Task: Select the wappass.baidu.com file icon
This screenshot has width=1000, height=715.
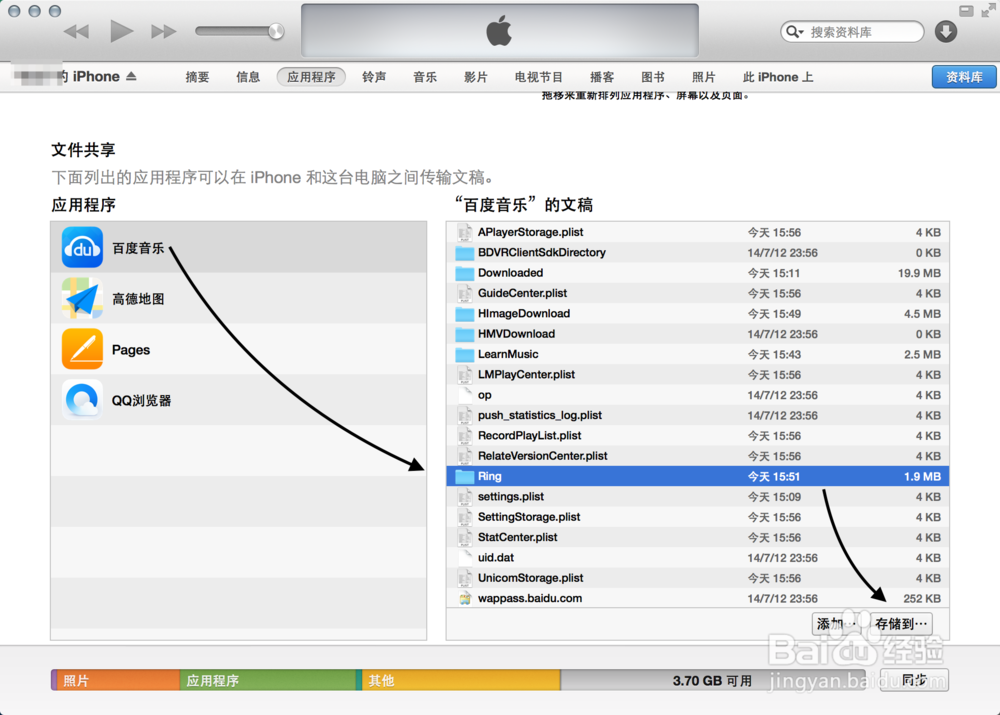Action: coord(465,598)
